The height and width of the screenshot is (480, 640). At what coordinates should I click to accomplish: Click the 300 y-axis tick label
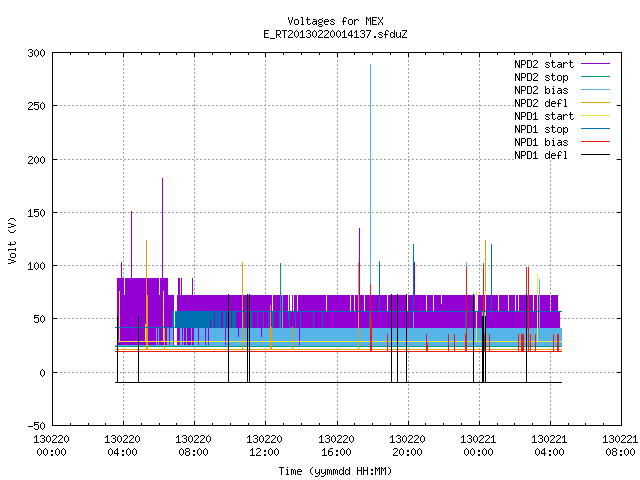tap(36, 53)
